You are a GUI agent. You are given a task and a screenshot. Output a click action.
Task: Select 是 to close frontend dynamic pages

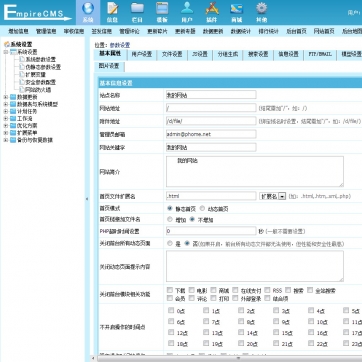click(x=170, y=244)
